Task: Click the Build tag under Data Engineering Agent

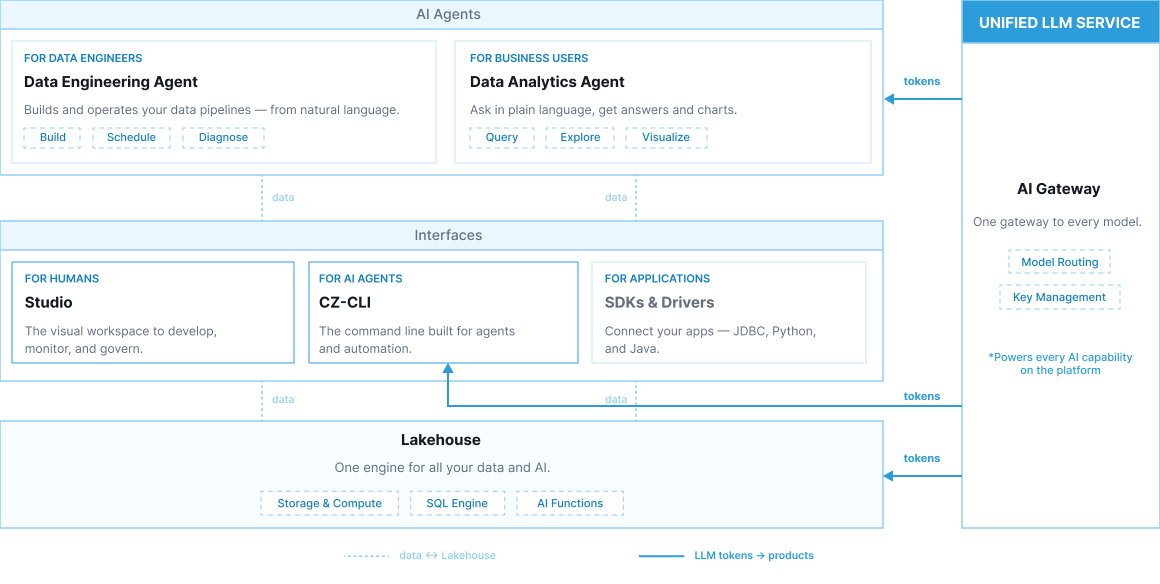Action: [x=53, y=138]
